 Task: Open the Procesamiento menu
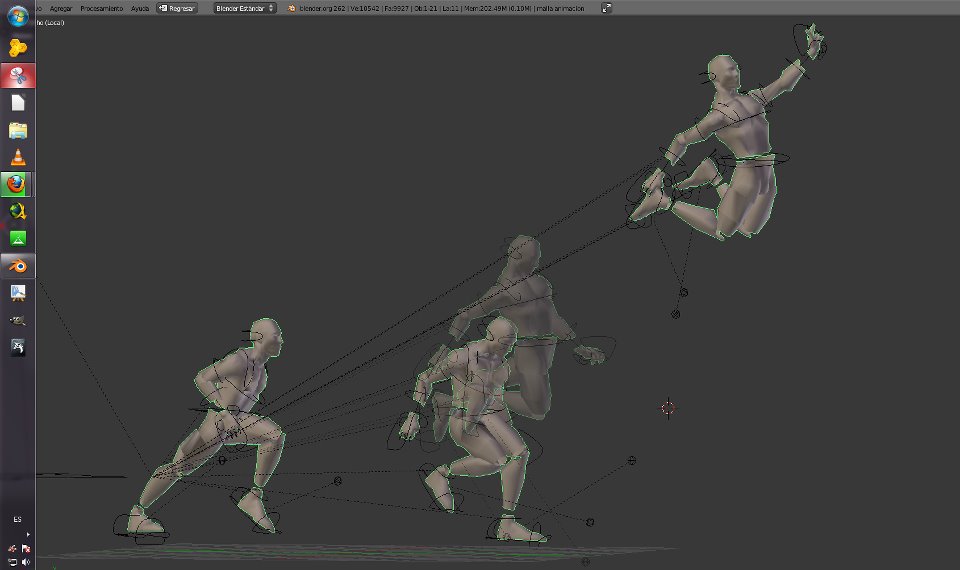coord(102,9)
